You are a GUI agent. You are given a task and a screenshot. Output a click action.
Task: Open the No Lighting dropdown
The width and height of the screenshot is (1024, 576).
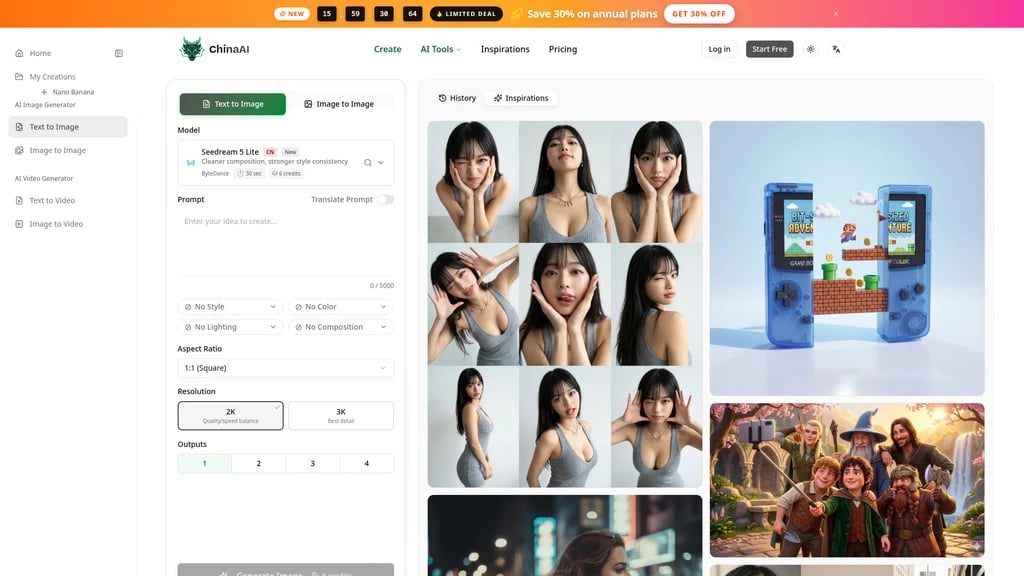230,327
